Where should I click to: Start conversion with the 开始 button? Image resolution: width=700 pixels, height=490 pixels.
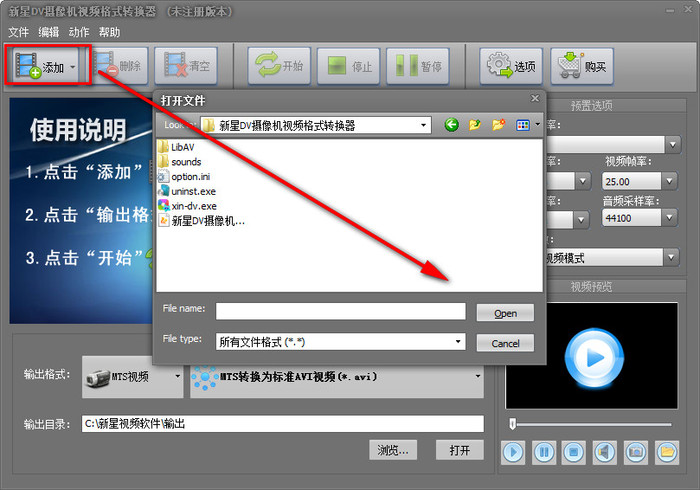tap(279, 66)
